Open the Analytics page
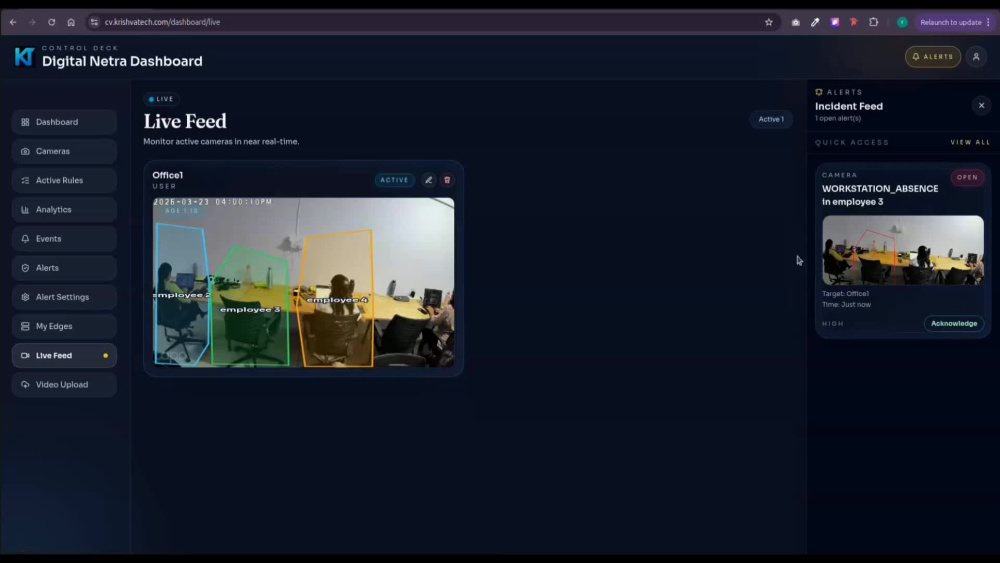1000x563 pixels. (64, 209)
